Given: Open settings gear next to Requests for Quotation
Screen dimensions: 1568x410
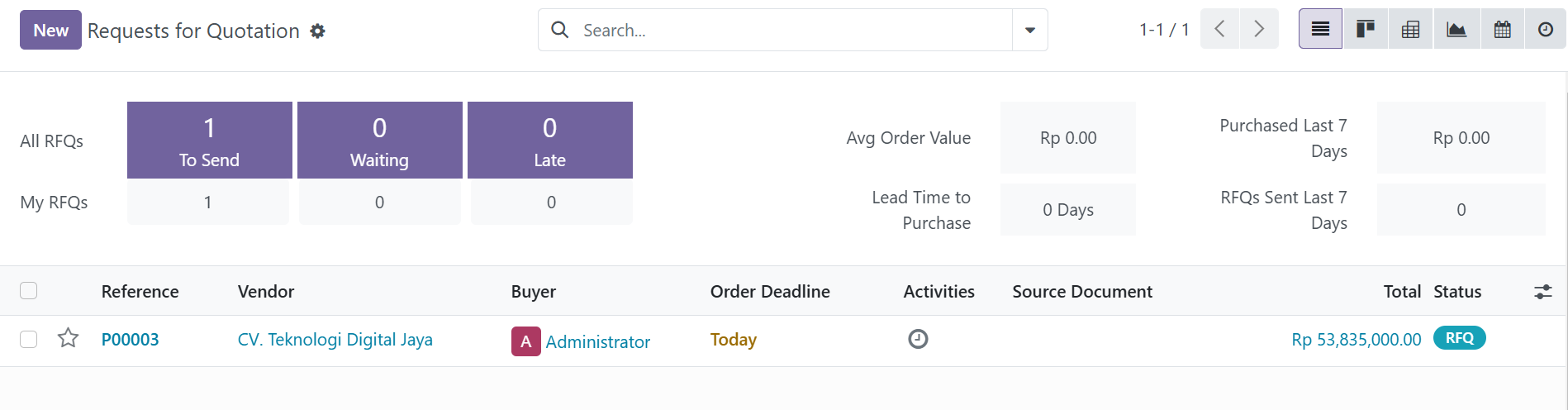Looking at the screenshot, I should coord(317,31).
